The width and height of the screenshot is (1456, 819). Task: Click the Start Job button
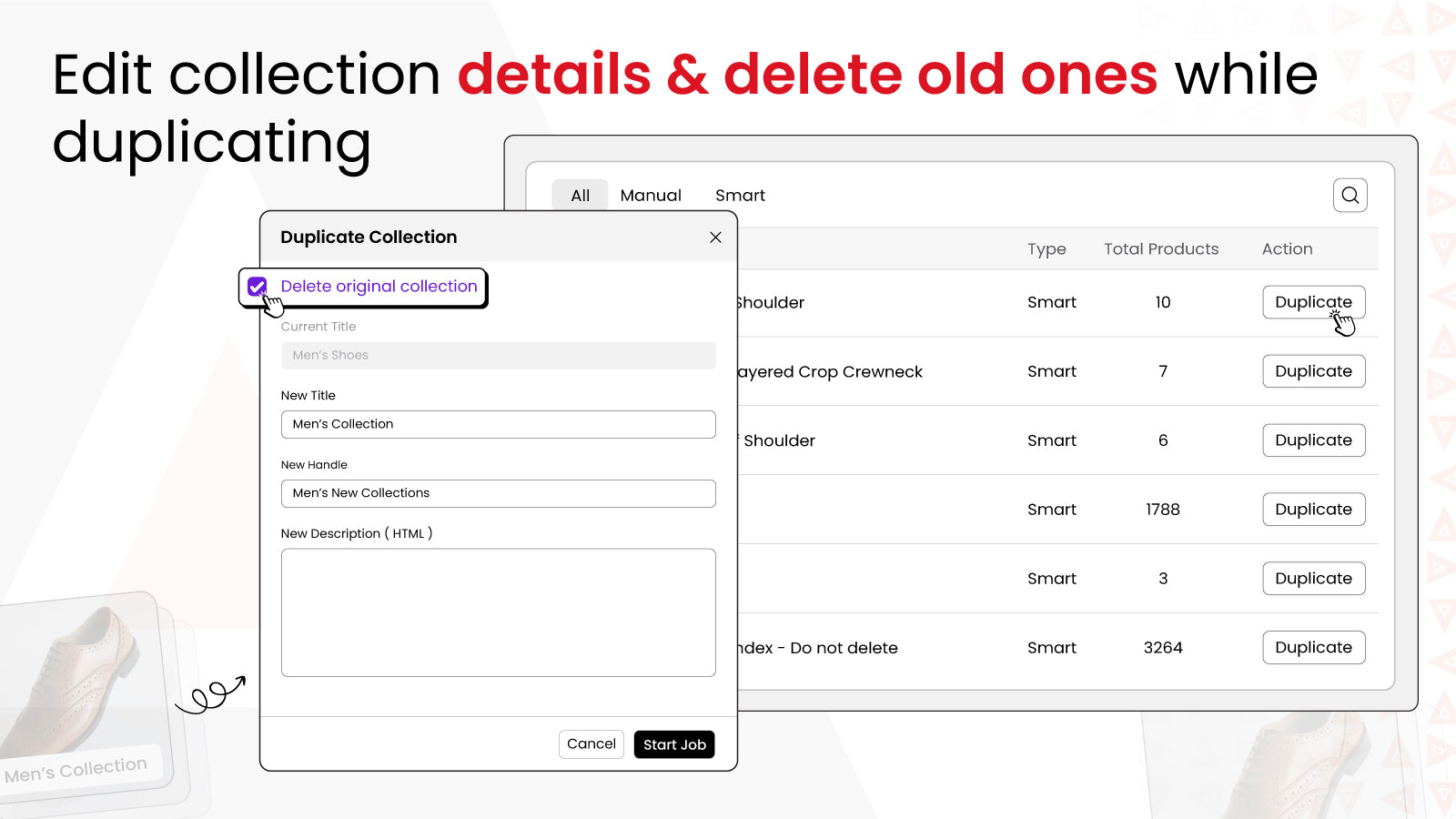(674, 744)
